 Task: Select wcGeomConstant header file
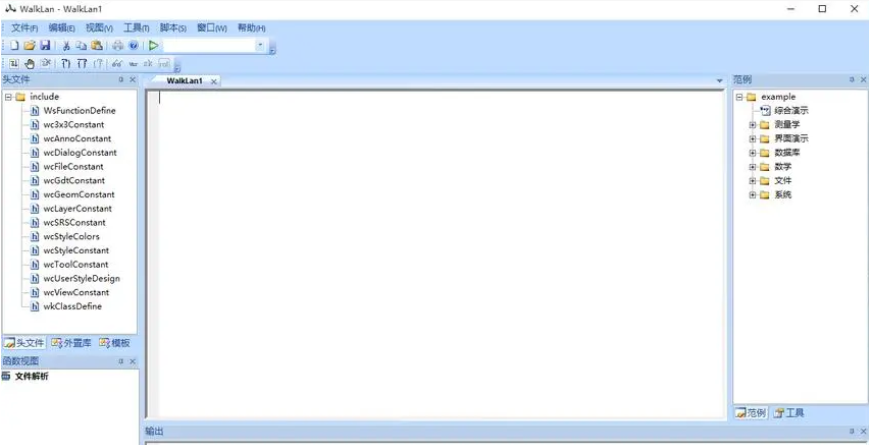click(79, 195)
